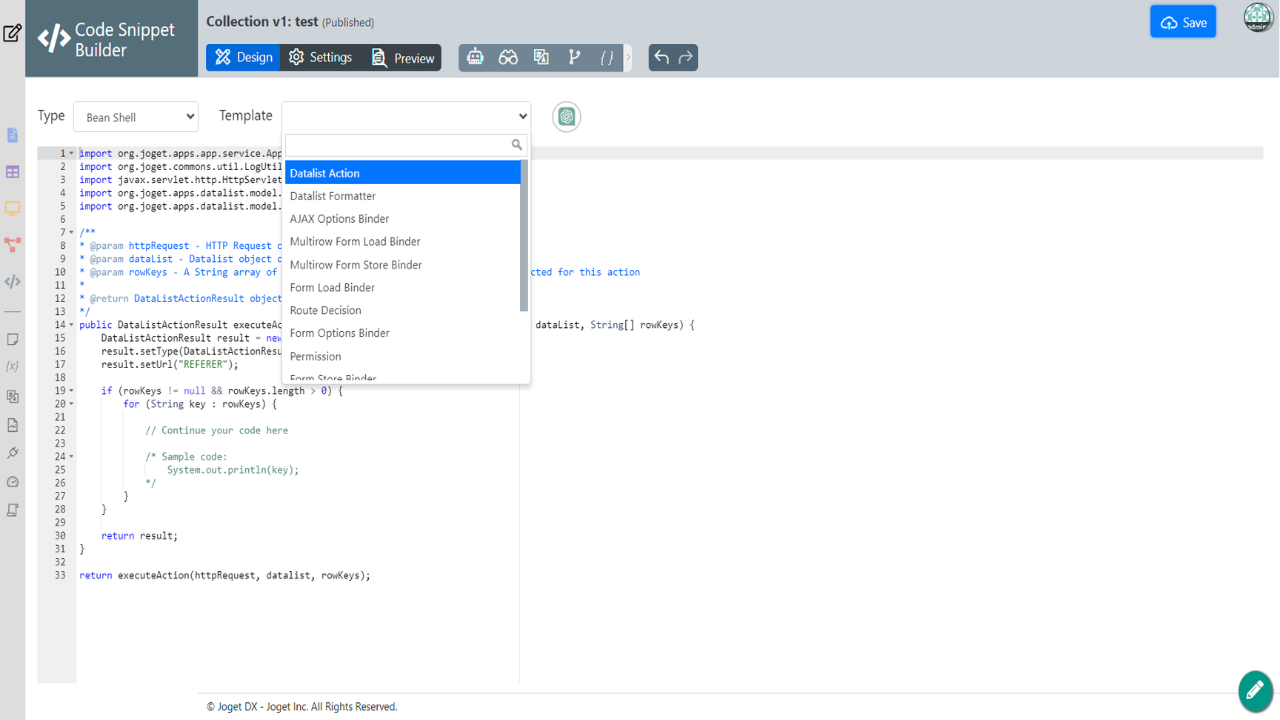Click the undo arrow icon
Screen dimensions: 1280x720
[x=661, y=57]
